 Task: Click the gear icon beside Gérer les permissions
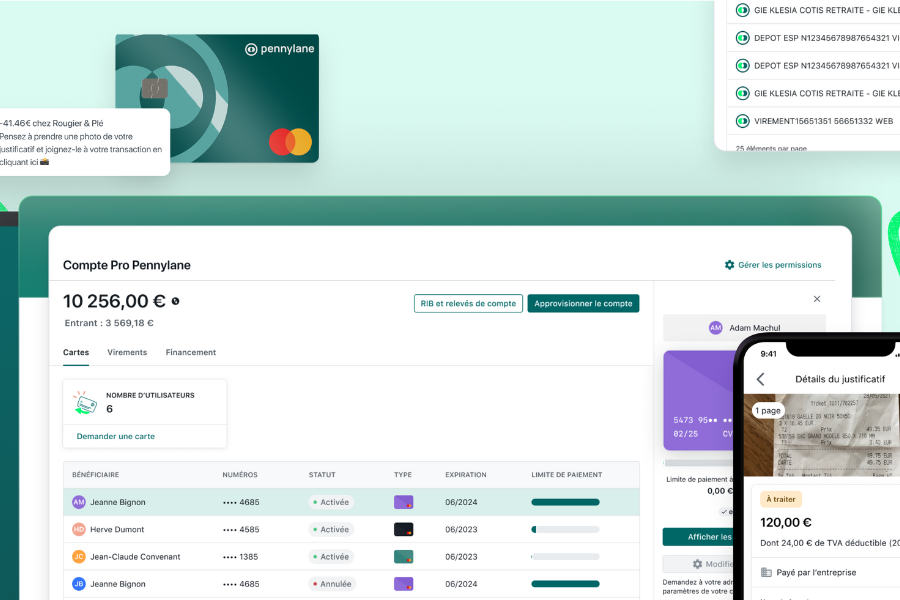pyautogui.click(x=730, y=265)
